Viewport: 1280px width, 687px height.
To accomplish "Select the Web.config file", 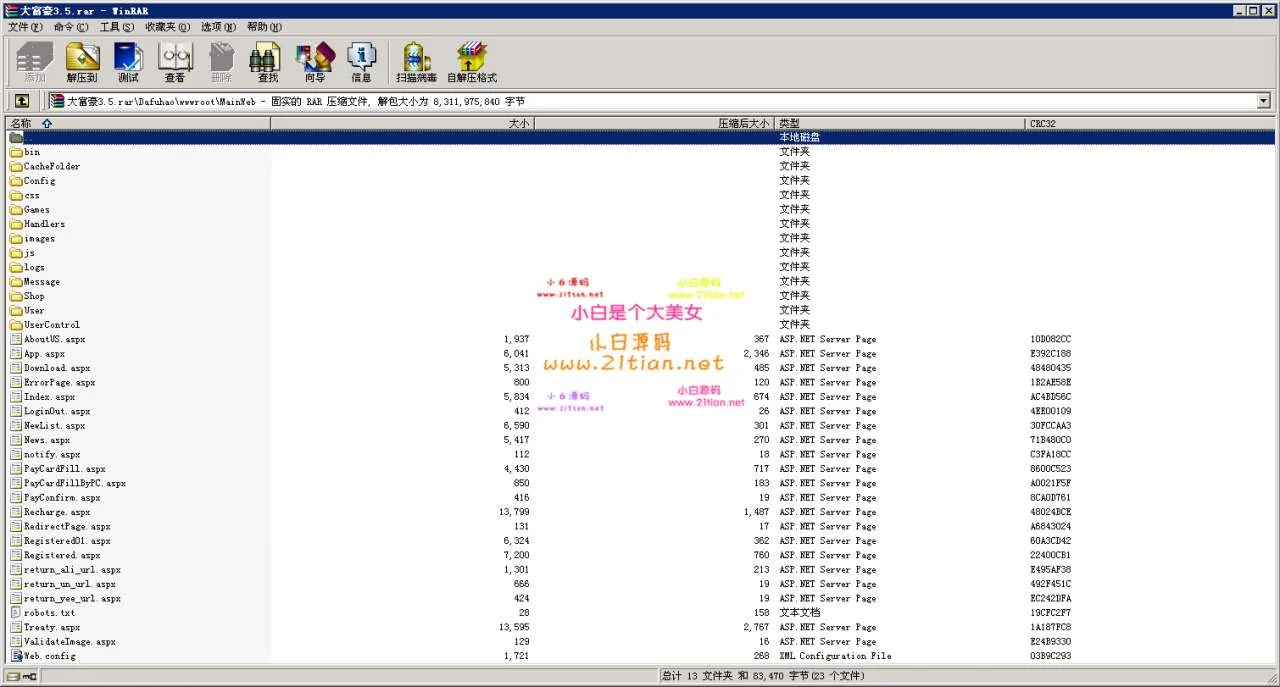I will (x=49, y=656).
